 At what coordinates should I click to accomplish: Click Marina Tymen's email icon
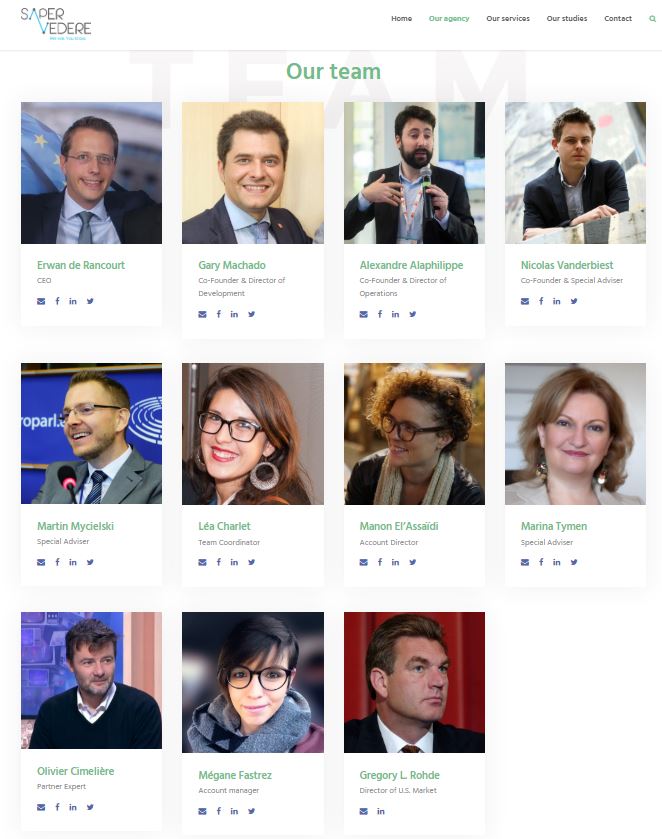coord(525,562)
